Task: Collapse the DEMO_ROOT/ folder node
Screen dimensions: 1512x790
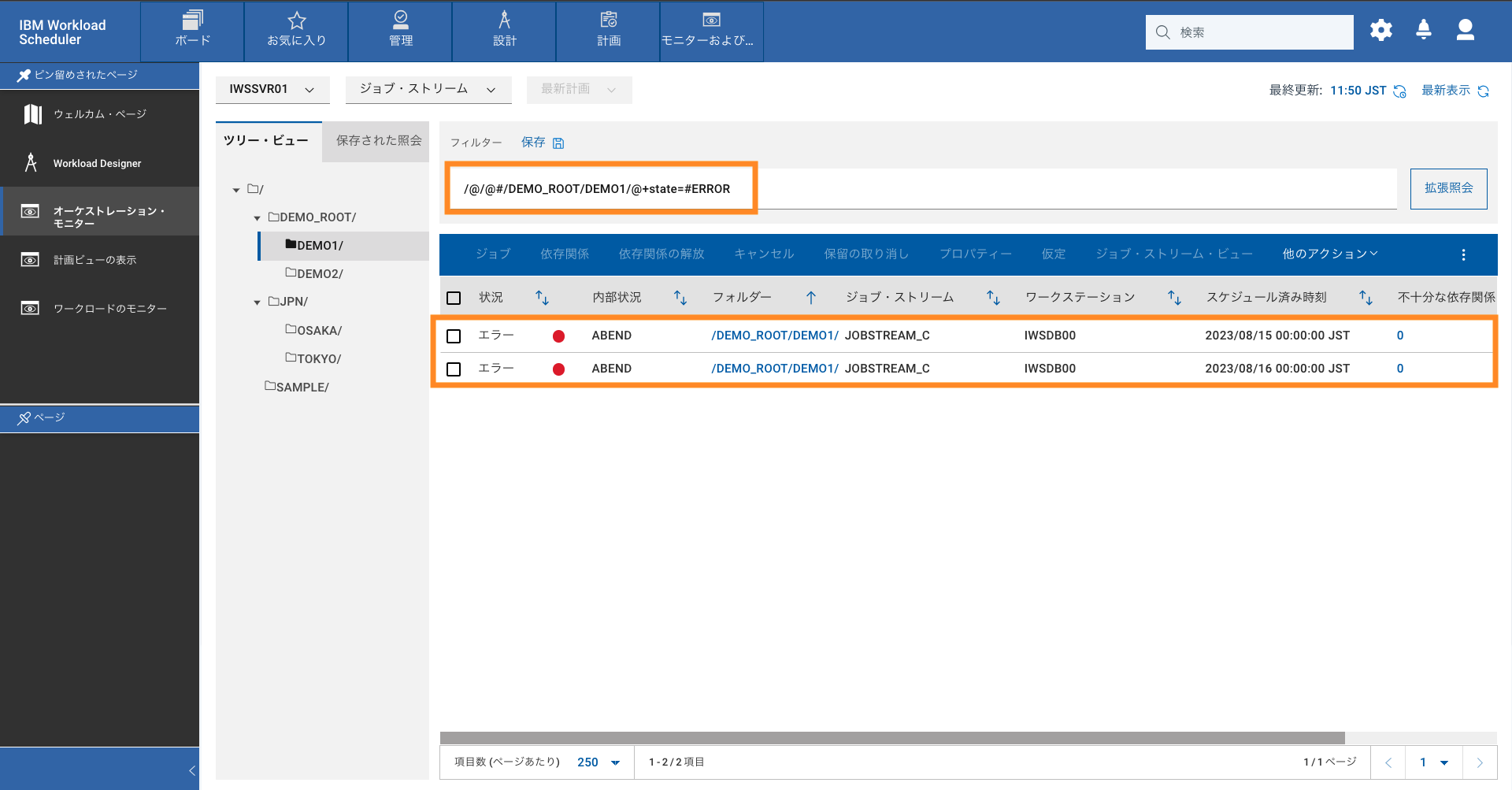Action: [257, 218]
